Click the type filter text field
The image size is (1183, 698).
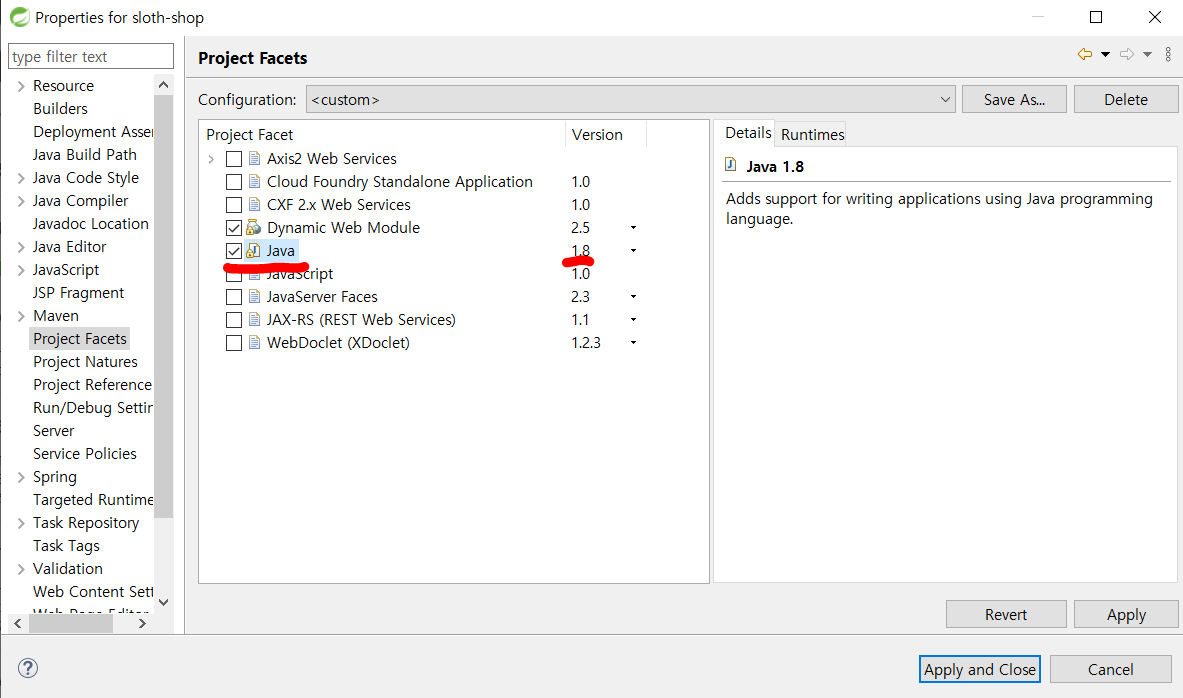pyautogui.click(x=91, y=57)
